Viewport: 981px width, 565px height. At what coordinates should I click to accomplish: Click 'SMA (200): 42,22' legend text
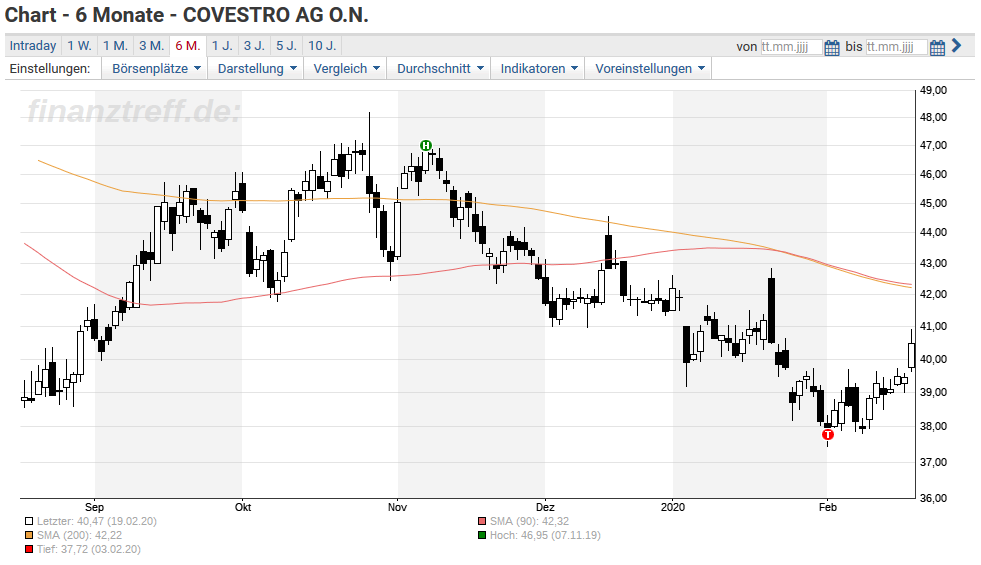click(79, 535)
